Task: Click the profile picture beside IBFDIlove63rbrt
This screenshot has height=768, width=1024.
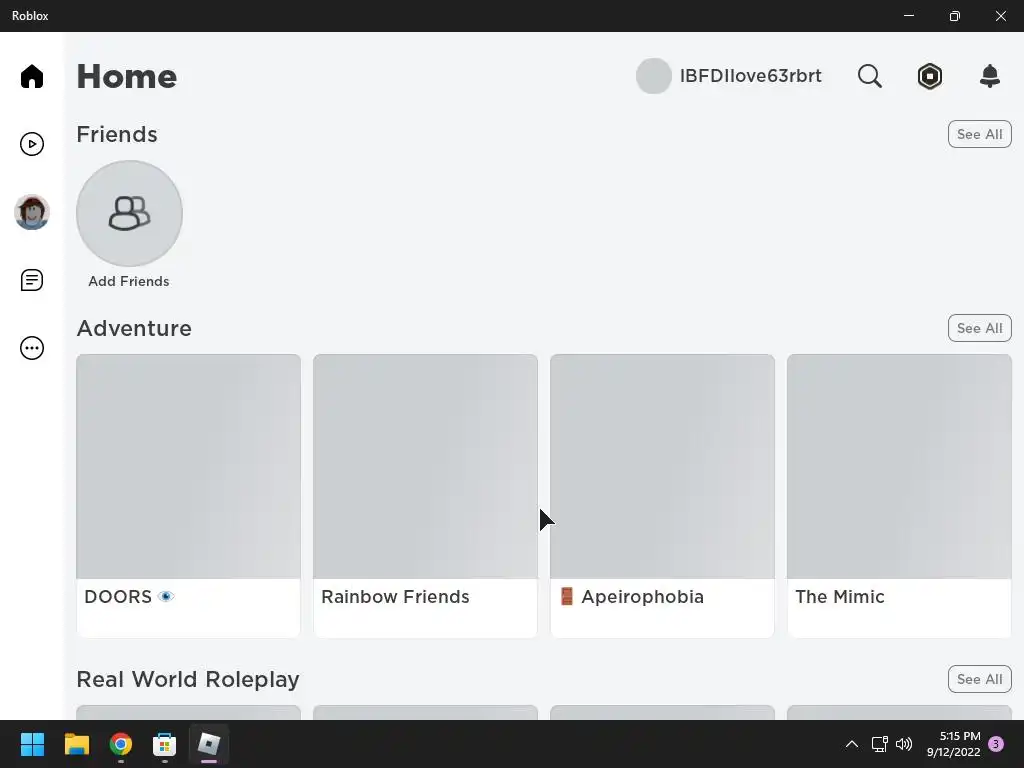Action: coord(653,76)
